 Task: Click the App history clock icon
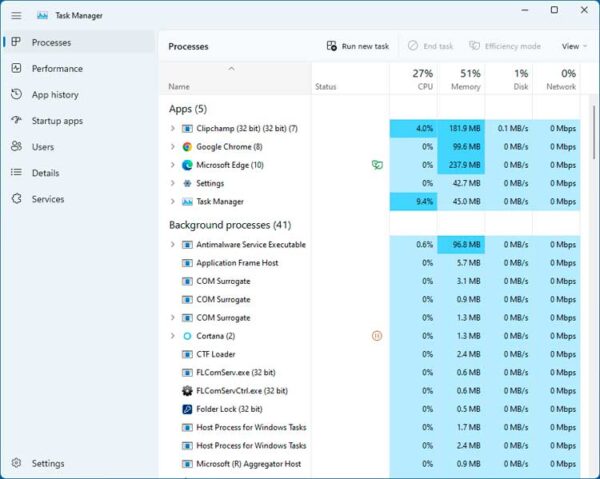(x=16, y=94)
